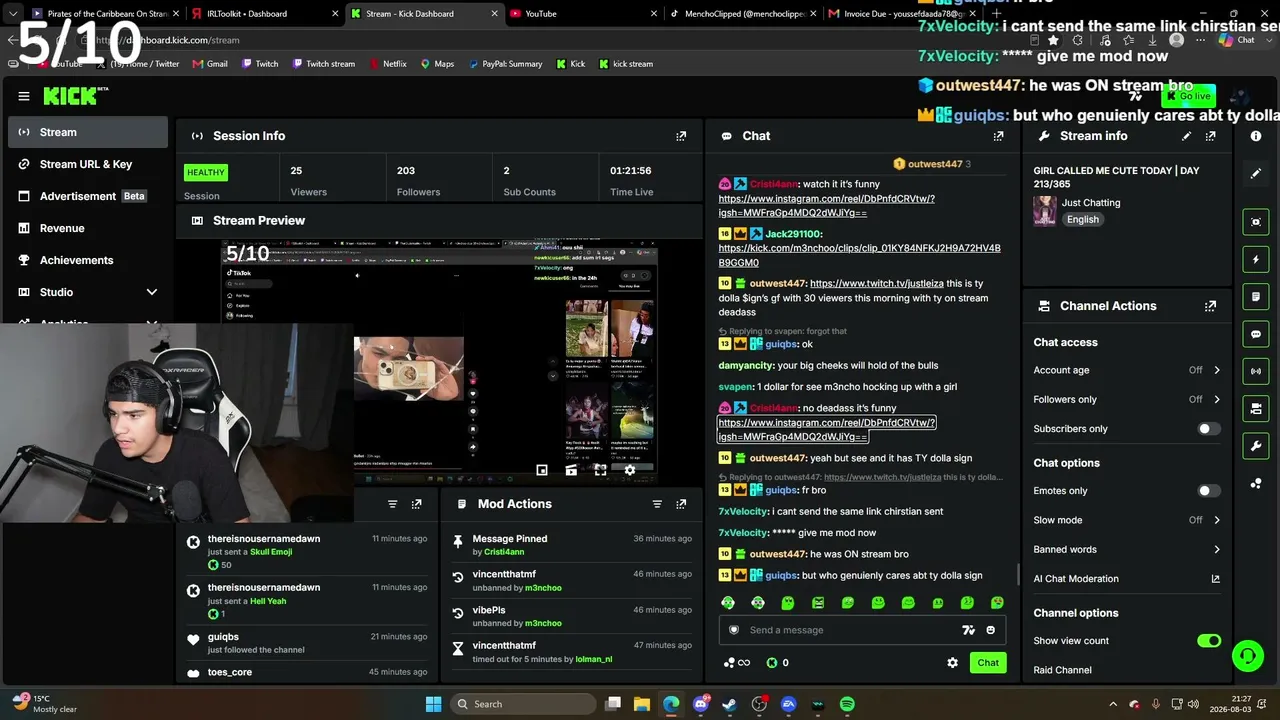Open the Revenue page
Screen dimensions: 1280x720
(88, 228)
